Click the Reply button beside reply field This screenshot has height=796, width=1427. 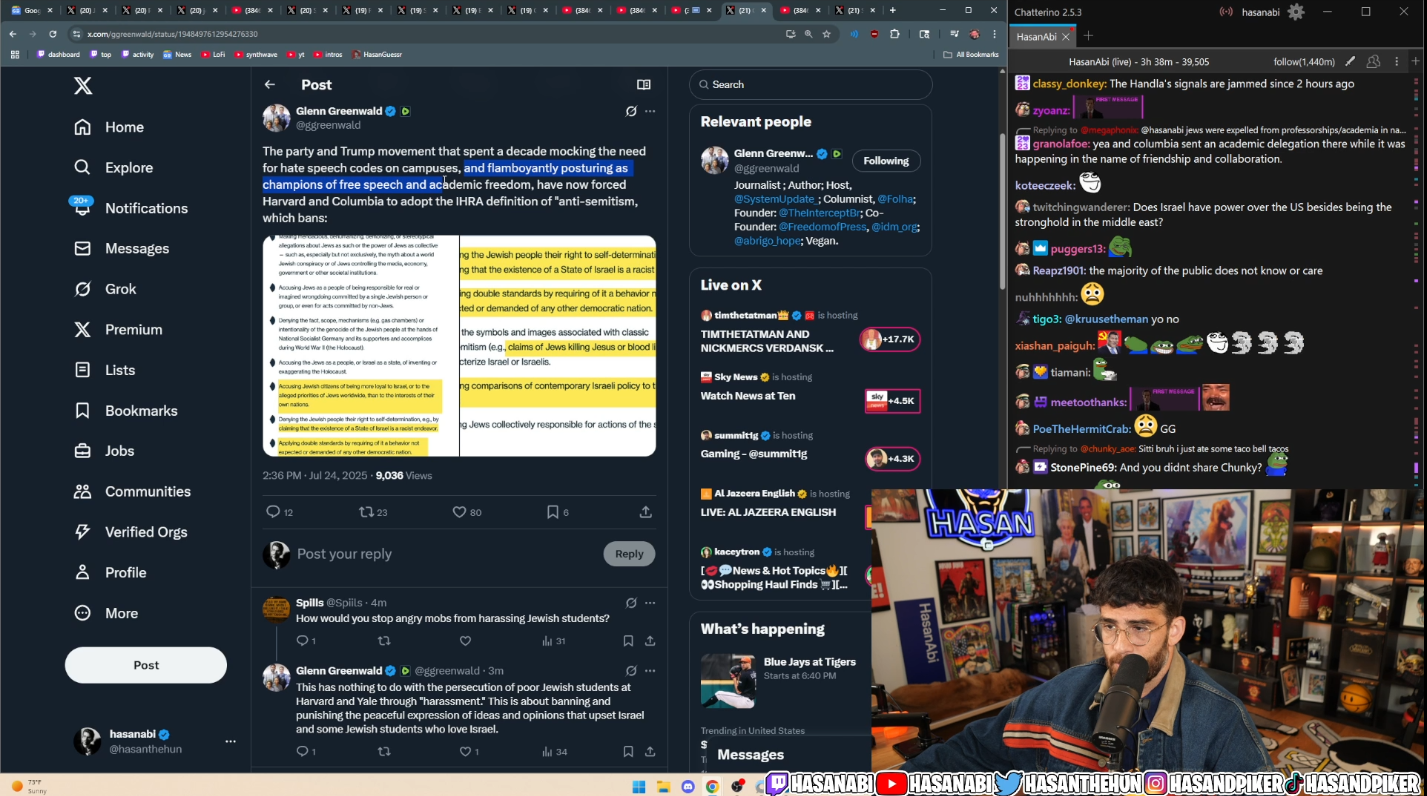(629, 554)
